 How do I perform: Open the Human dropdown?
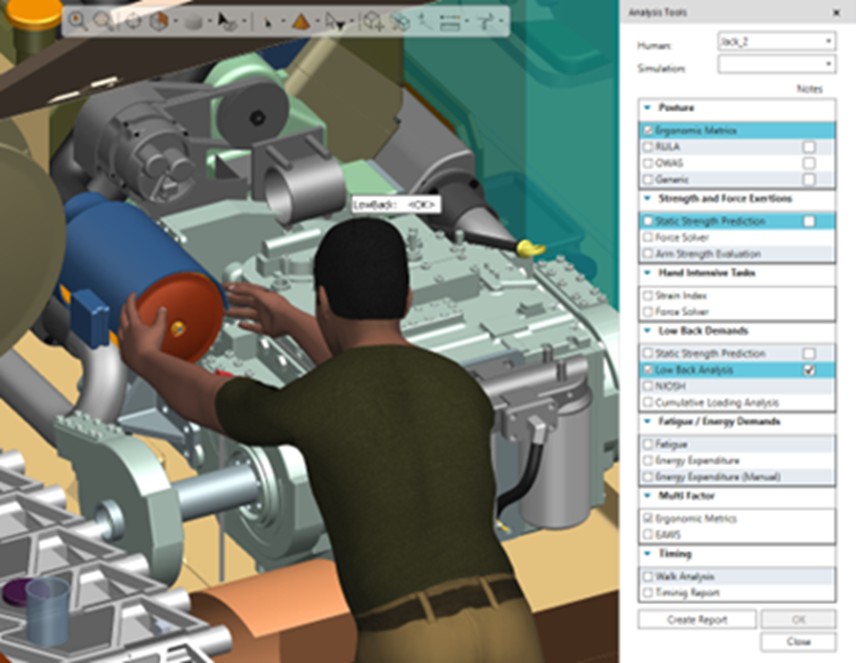[x=776, y=42]
